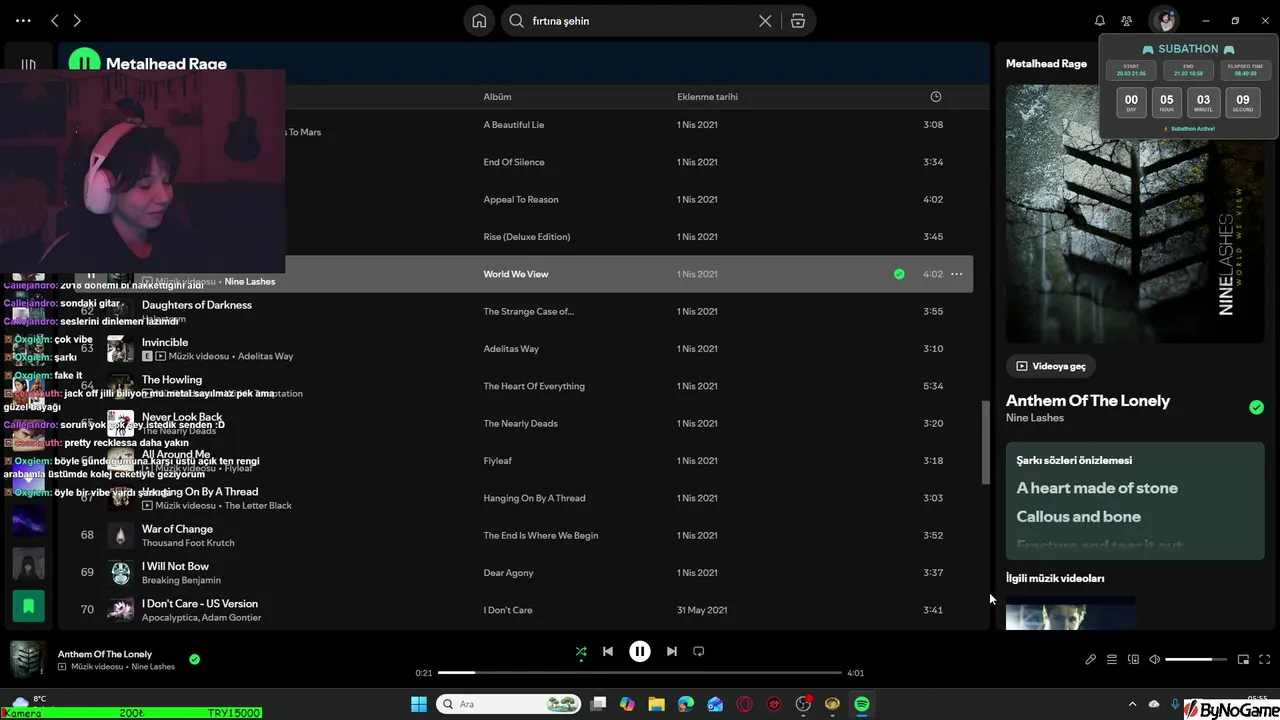1280x720 pixels.
Task: Open the End Of Silence album cell
Action: tap(514, 162)
